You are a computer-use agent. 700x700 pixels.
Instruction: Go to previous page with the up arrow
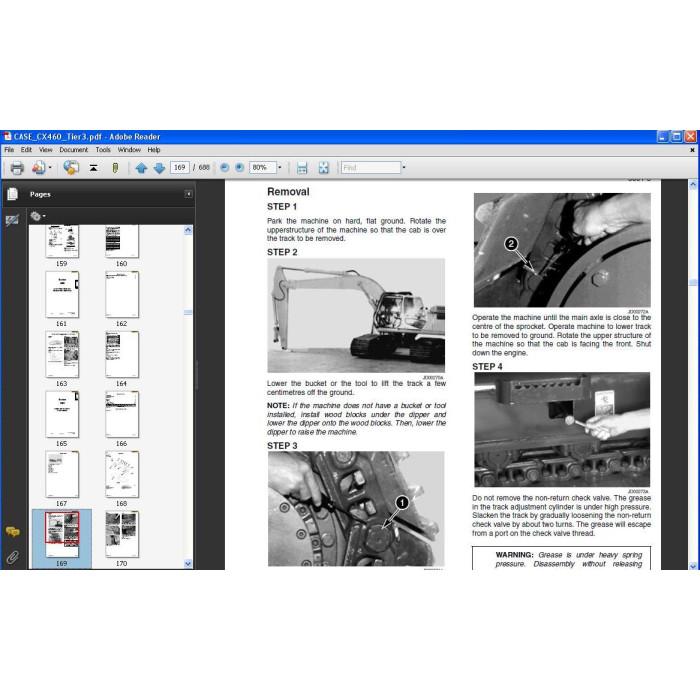(x=141, y=168)
